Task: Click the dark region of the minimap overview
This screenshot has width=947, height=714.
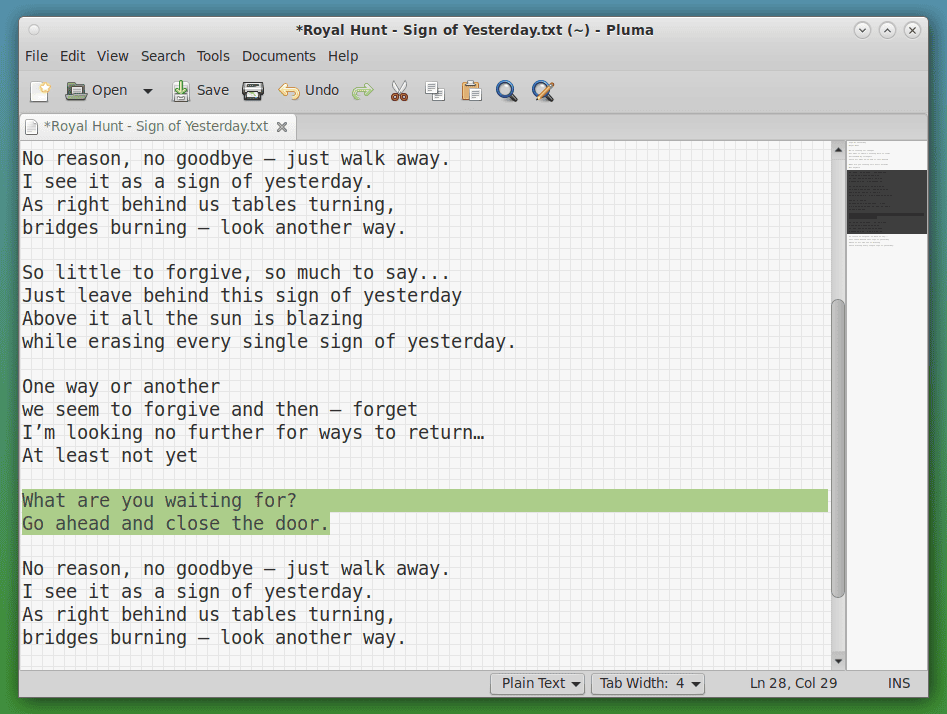Action: pyautogui.click(x=886, y=202)
